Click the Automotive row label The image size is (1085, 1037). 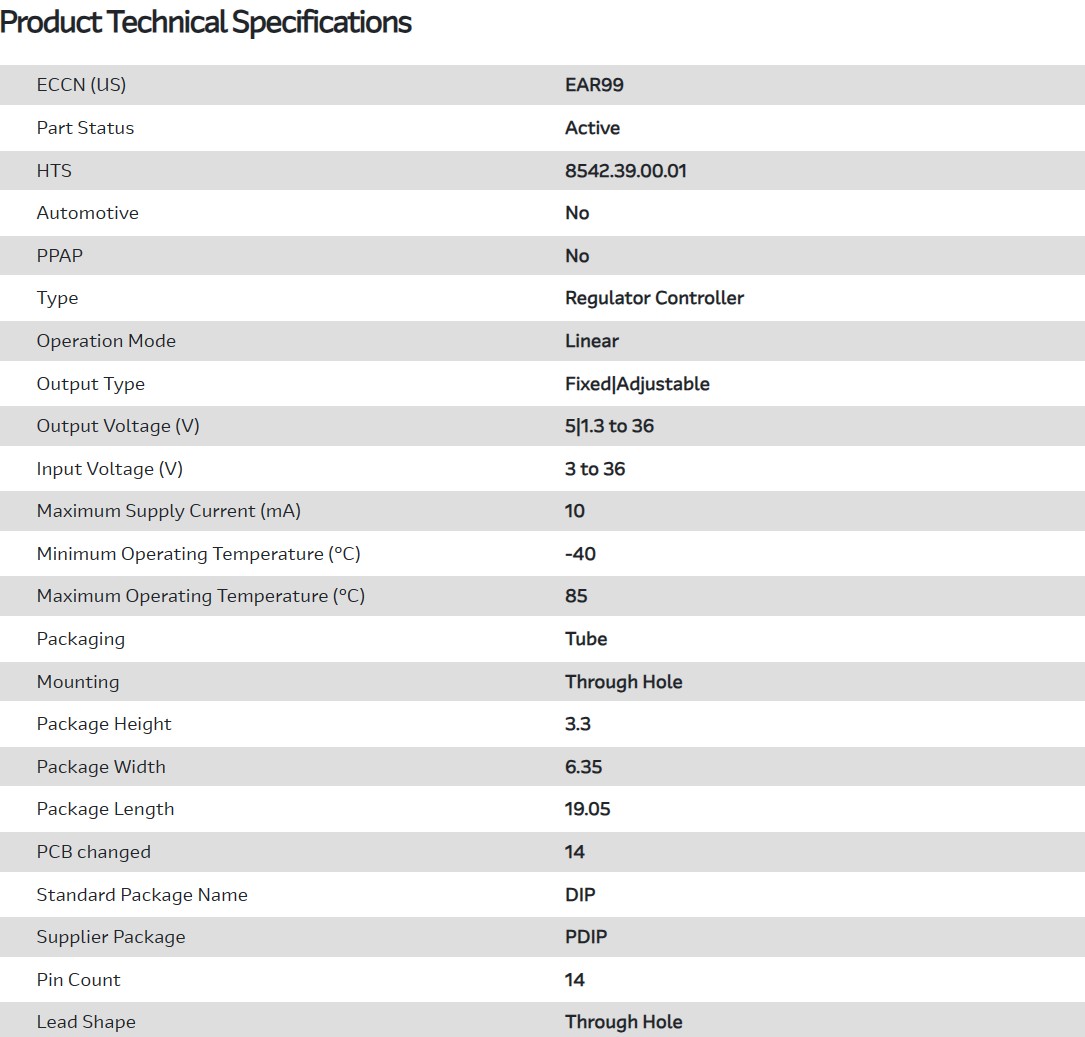pos(87,213)
